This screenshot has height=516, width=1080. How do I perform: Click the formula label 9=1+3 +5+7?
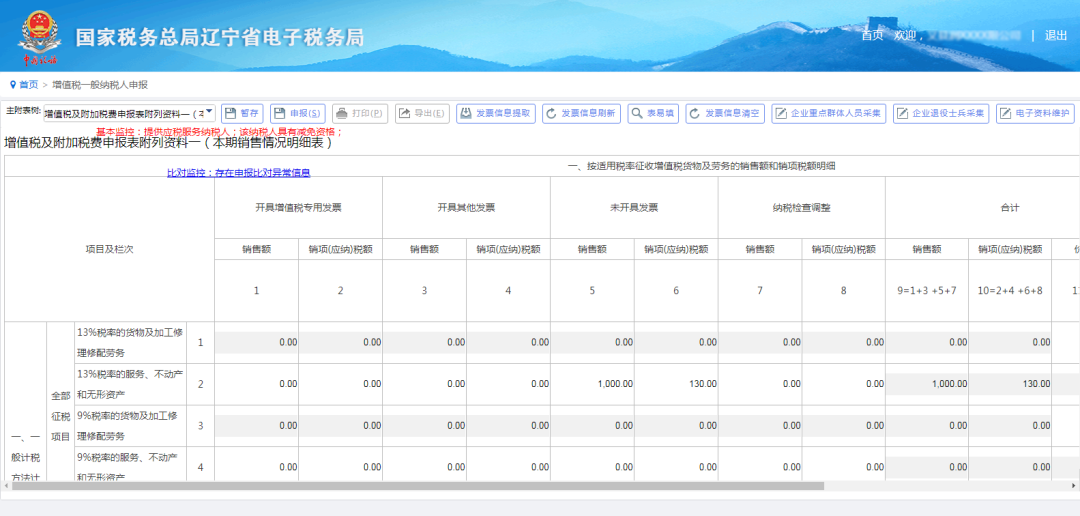coord(927,291)
